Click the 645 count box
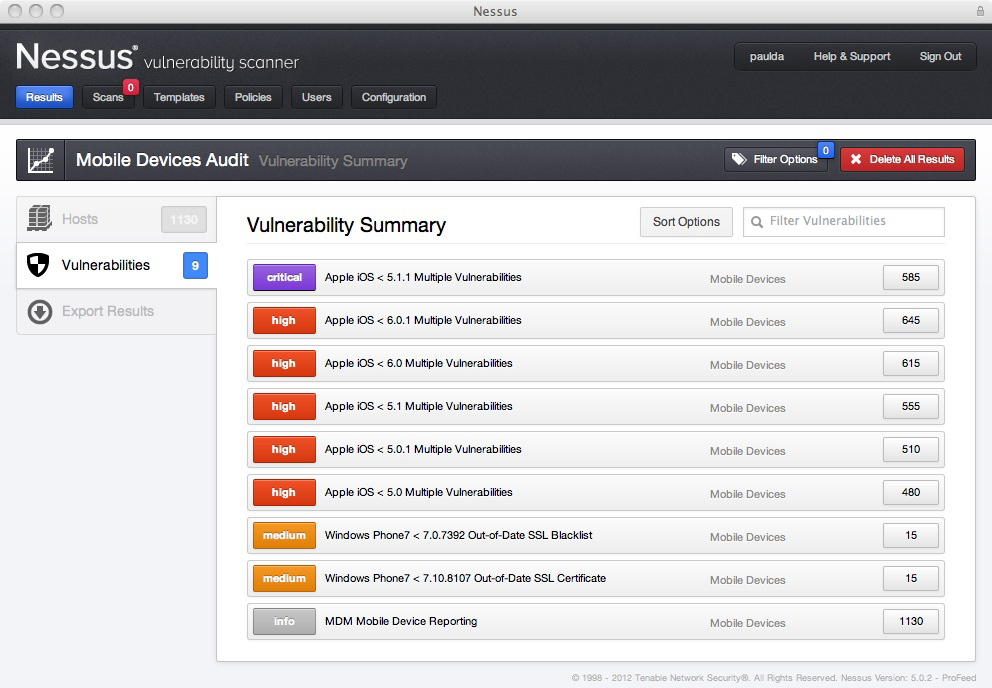The width and height of the screenshot is (992, 688). click(910, 320)
